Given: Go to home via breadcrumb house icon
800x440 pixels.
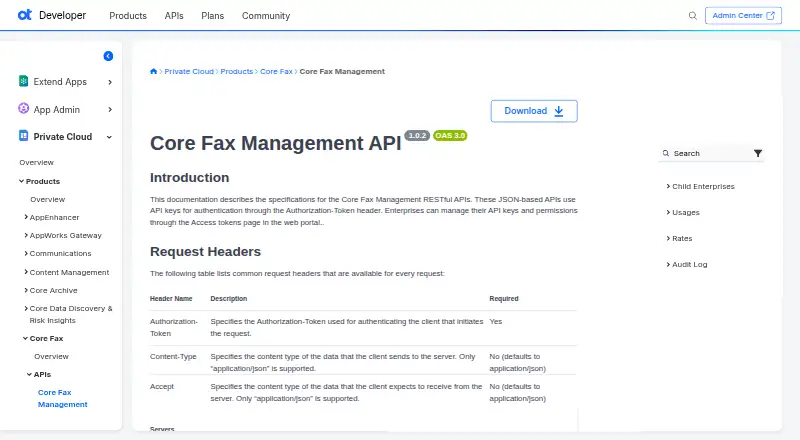Looking at the screenshot, I should [x=153, y=71].
